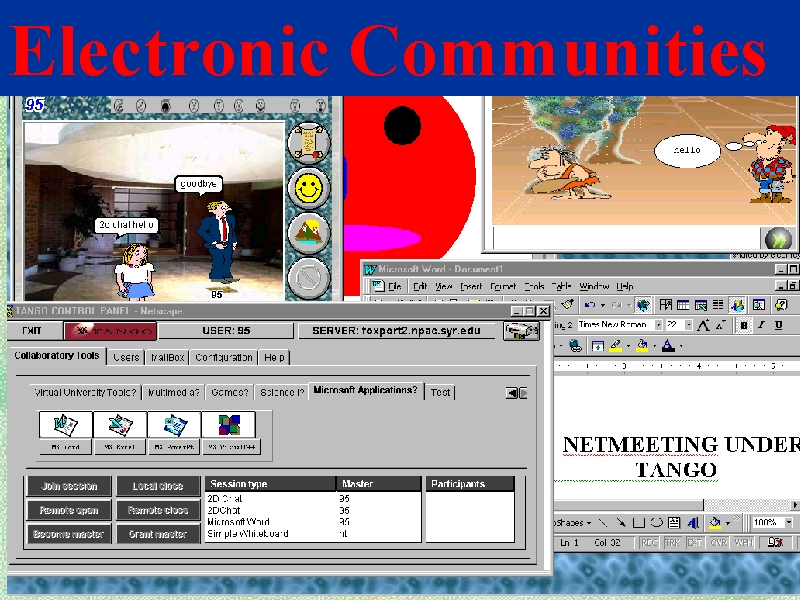The width and height of the screenshot is (800, 600).
Task: Toggle Italic formatting in Word
Action: 761,325
